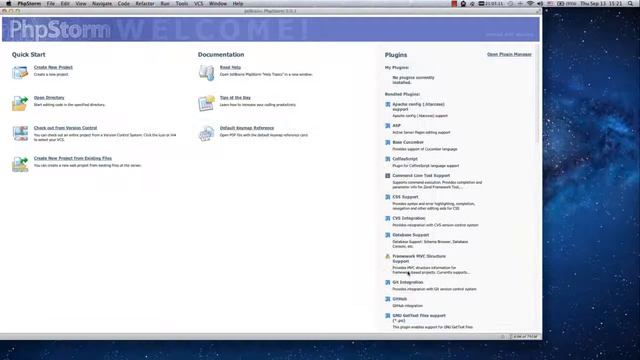Click the CoffeeScript plugin icon
This screenshot has width=640, height=360.
tap(387, 159)
